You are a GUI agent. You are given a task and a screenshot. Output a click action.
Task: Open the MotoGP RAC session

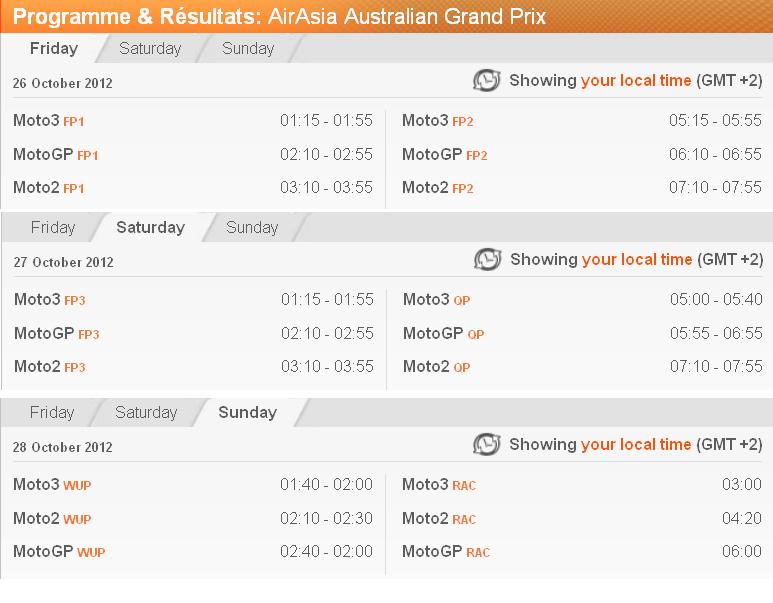(x=446, y=551)
